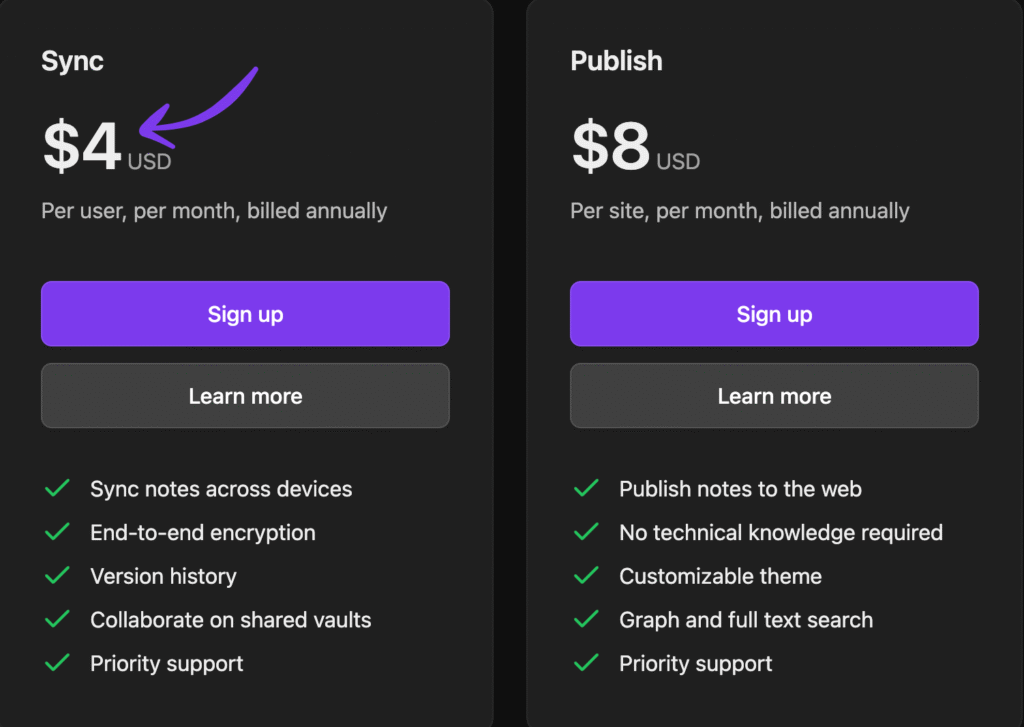Click the $8 USD price
Viewport: 1024px width, 727px height.
point(634,148)
